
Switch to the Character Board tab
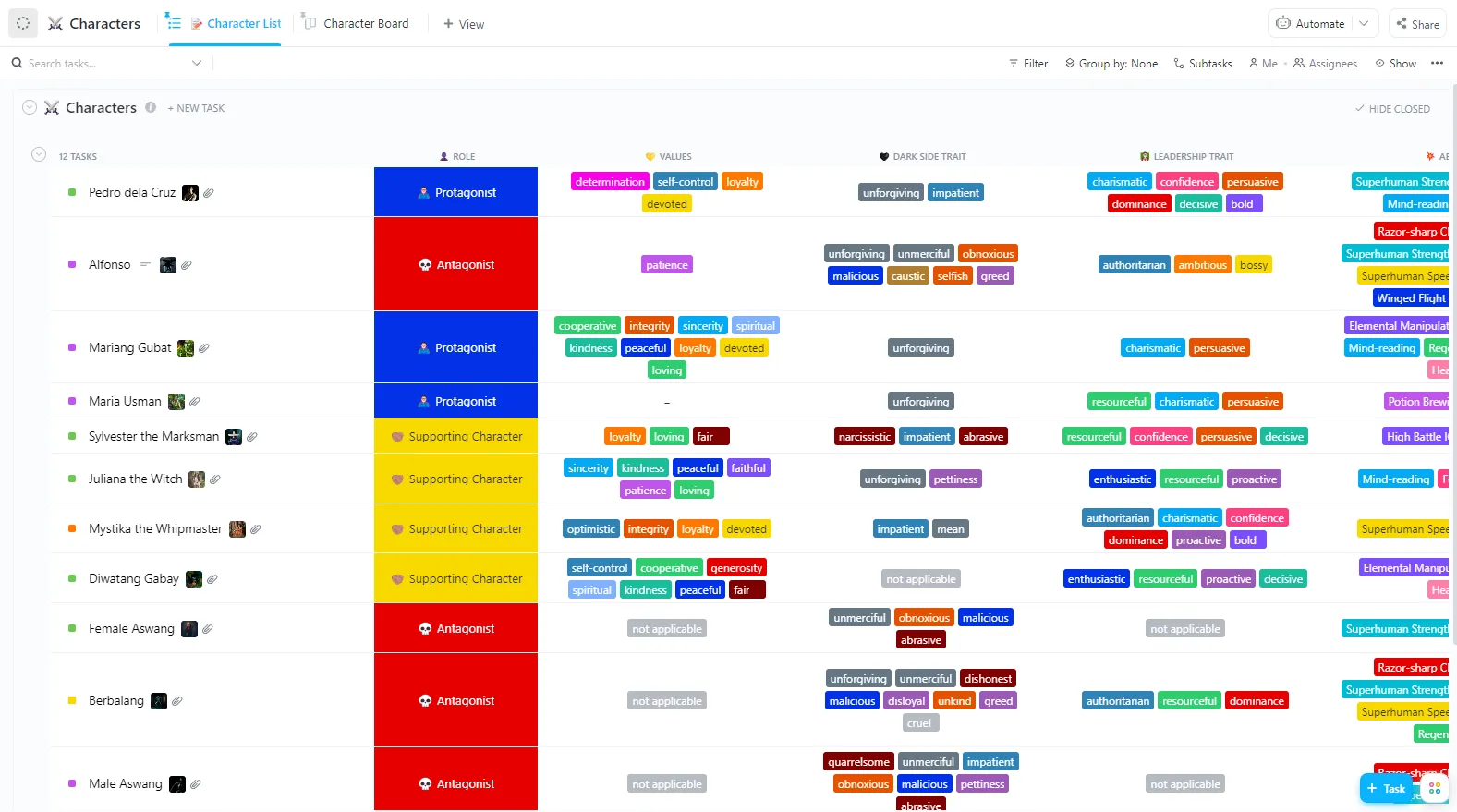(357, 23)
